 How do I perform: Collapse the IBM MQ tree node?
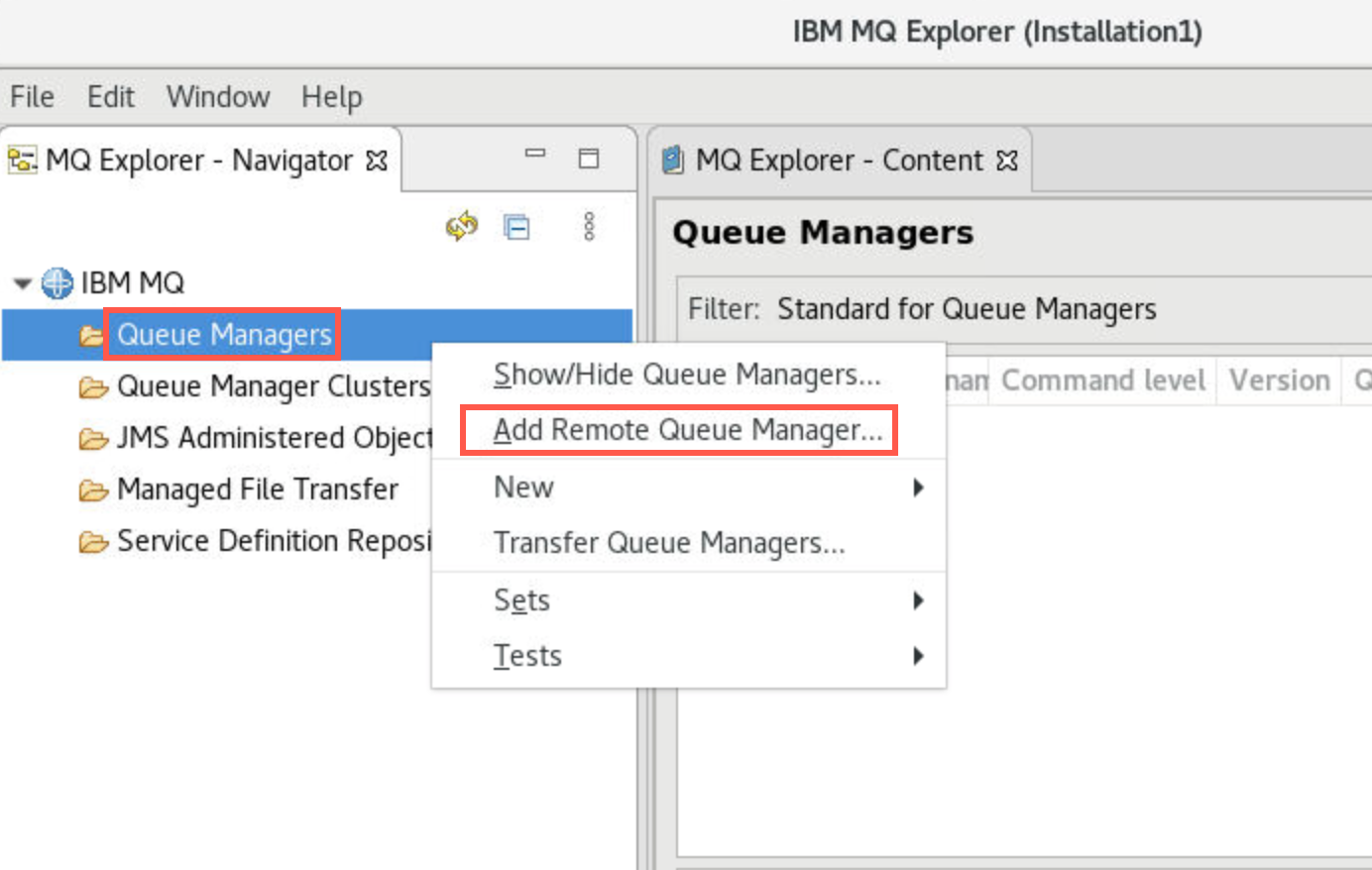[x=22, y=283]
